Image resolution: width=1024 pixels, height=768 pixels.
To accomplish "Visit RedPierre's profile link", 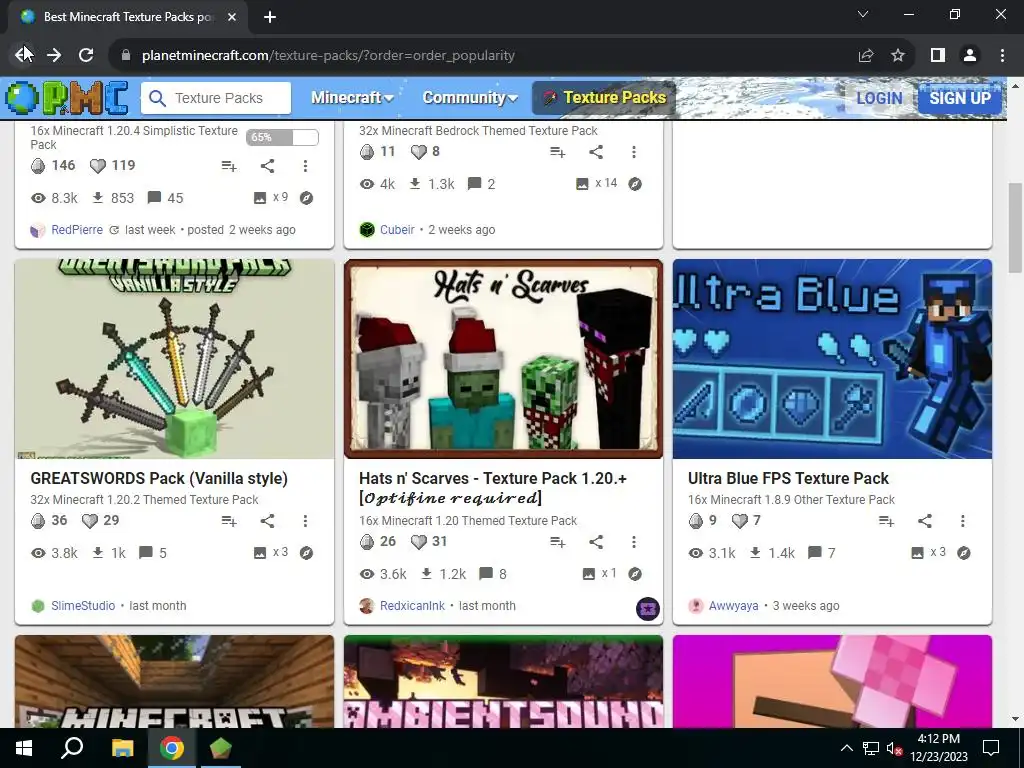I will pyautogui.click(x=77, y=230).
